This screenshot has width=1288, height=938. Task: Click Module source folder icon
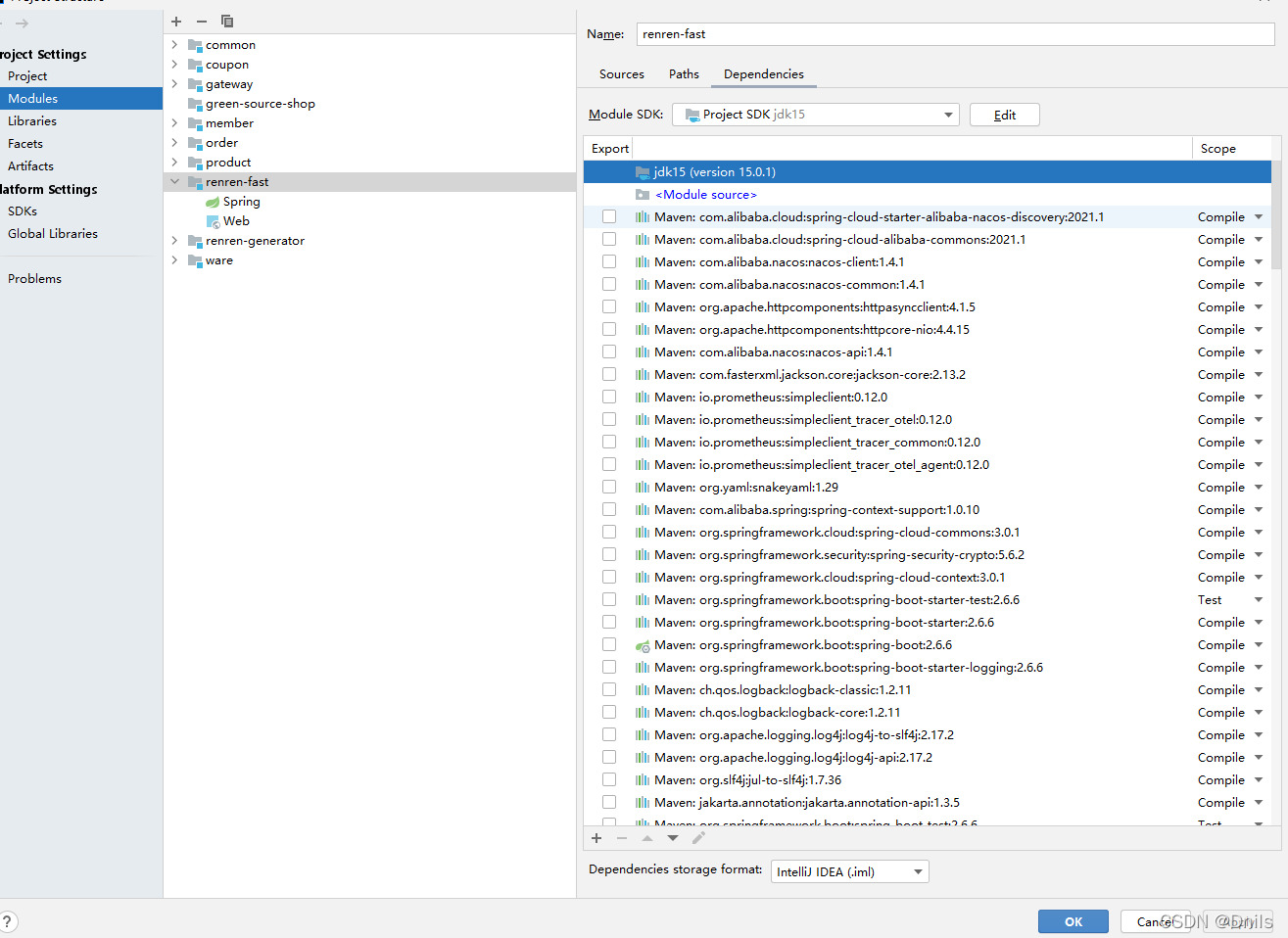point(643,195)
